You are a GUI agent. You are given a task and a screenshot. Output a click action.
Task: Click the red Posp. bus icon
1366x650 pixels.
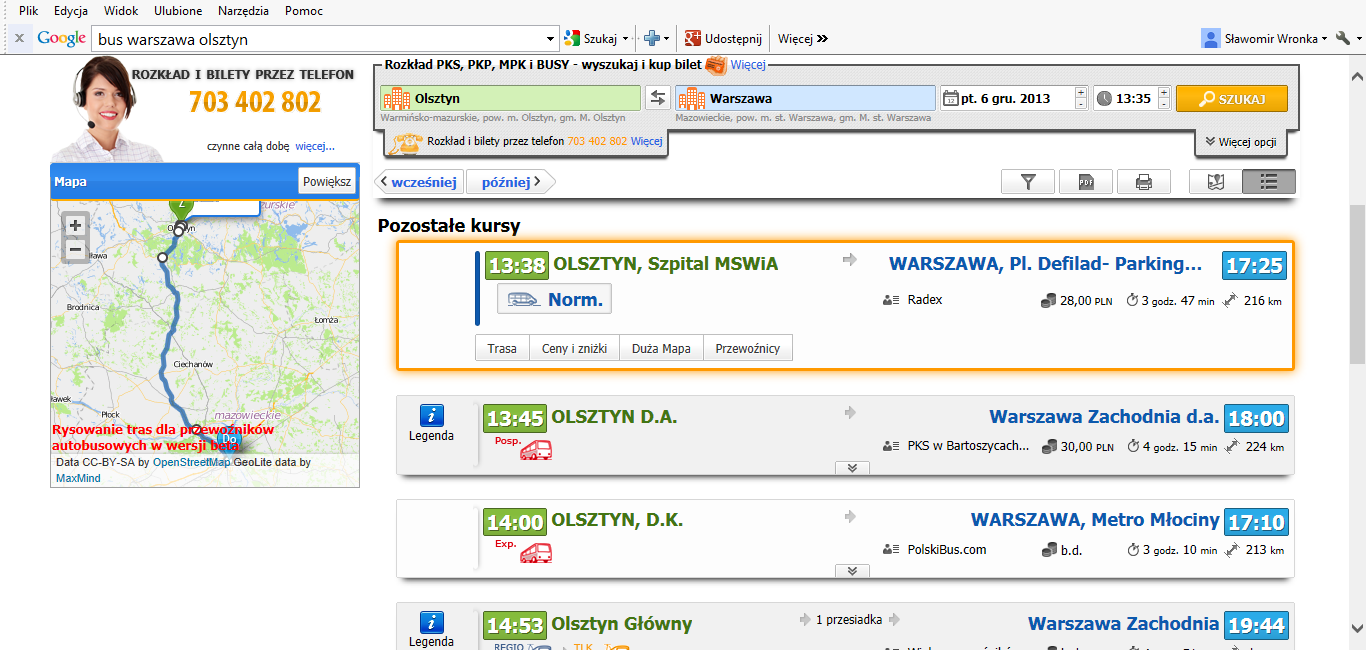(536, 450)
